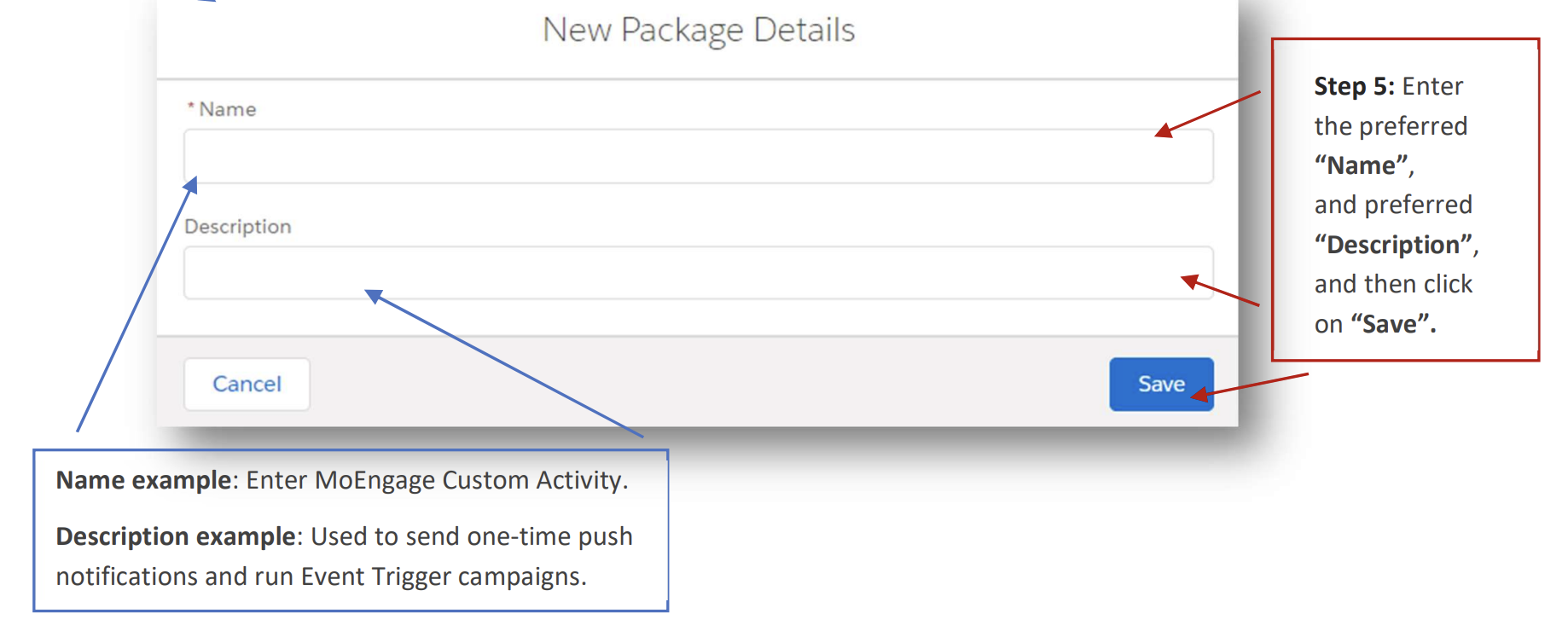This screenshot has height=631, width=1568.
Task: Click the red arrowhead pointing at Description field
Action: [x=1190, y=281]
